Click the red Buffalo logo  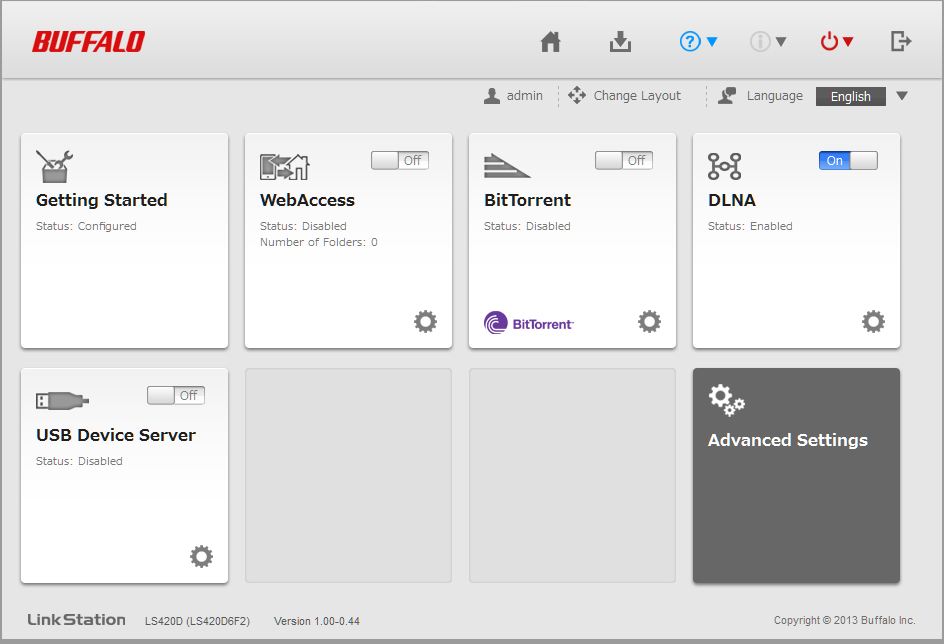pos(88,42)
